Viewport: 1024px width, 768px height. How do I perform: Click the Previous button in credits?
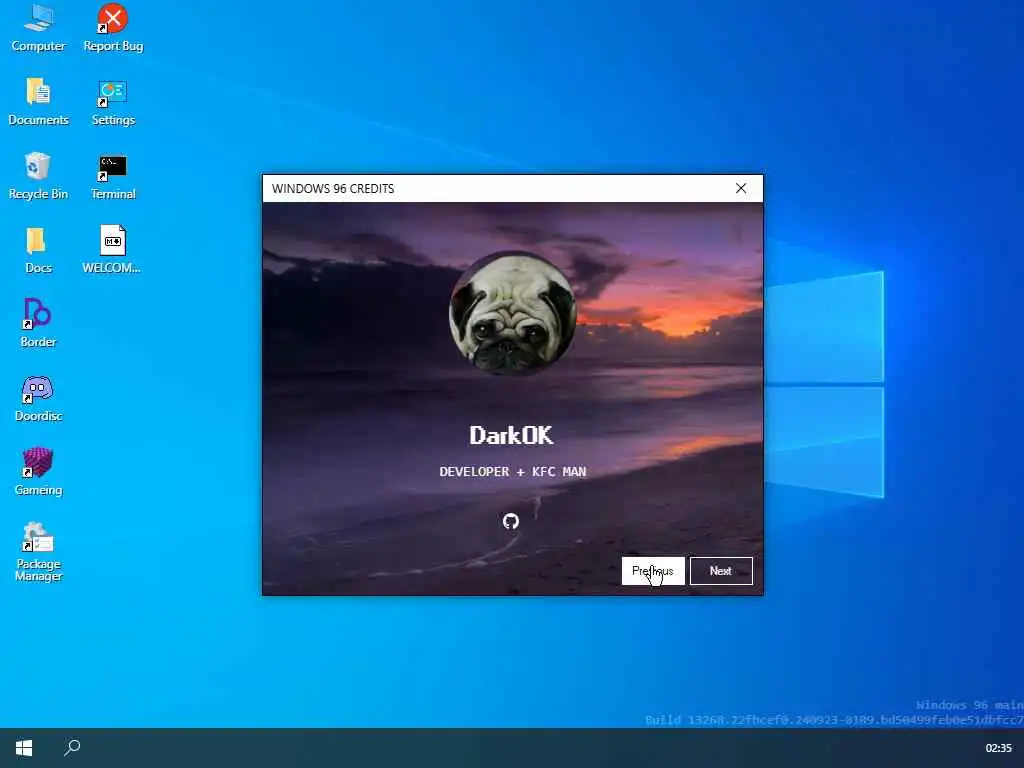pos(653,571)
